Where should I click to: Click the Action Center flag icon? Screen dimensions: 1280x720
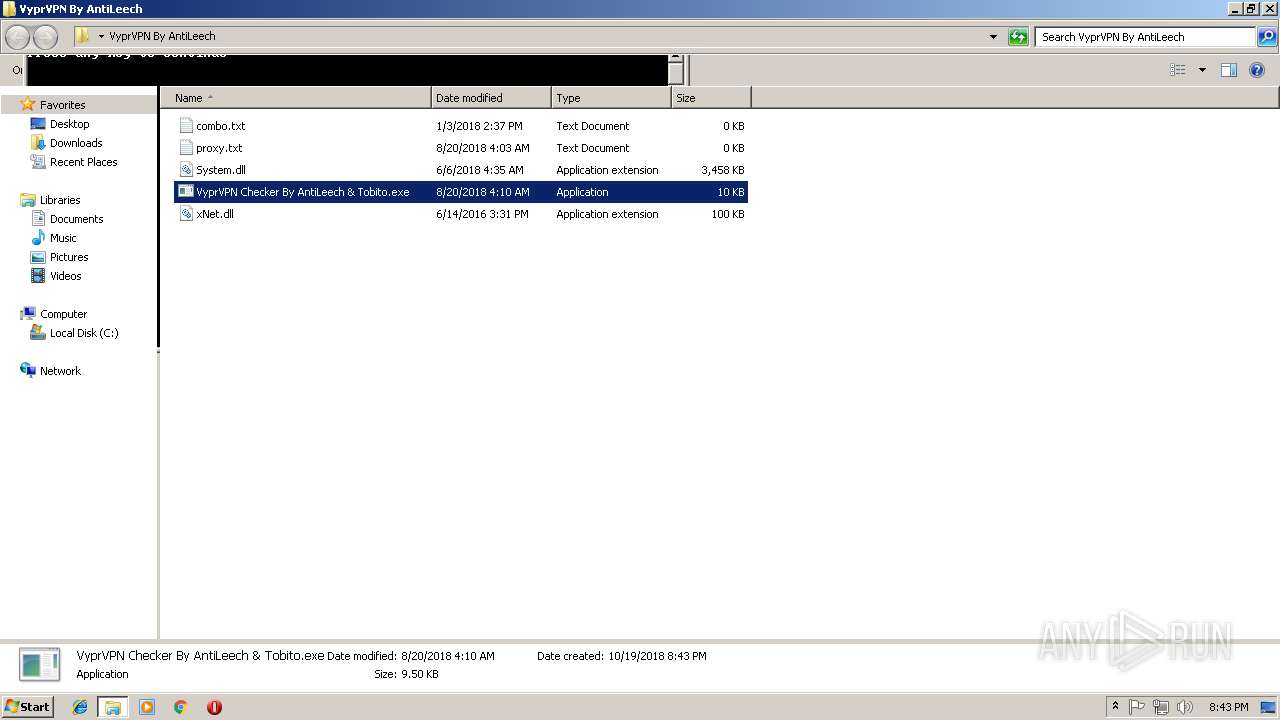point(1137,707)
